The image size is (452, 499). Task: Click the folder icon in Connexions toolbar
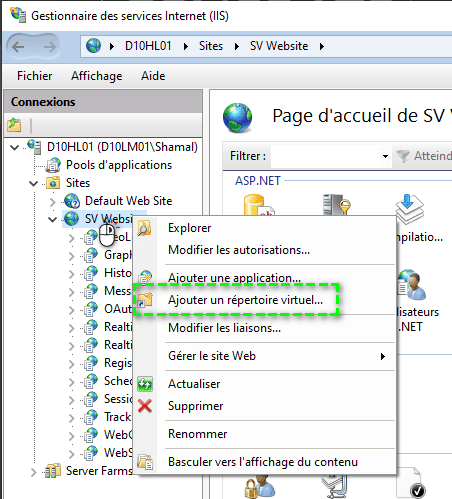click(14, 125)
